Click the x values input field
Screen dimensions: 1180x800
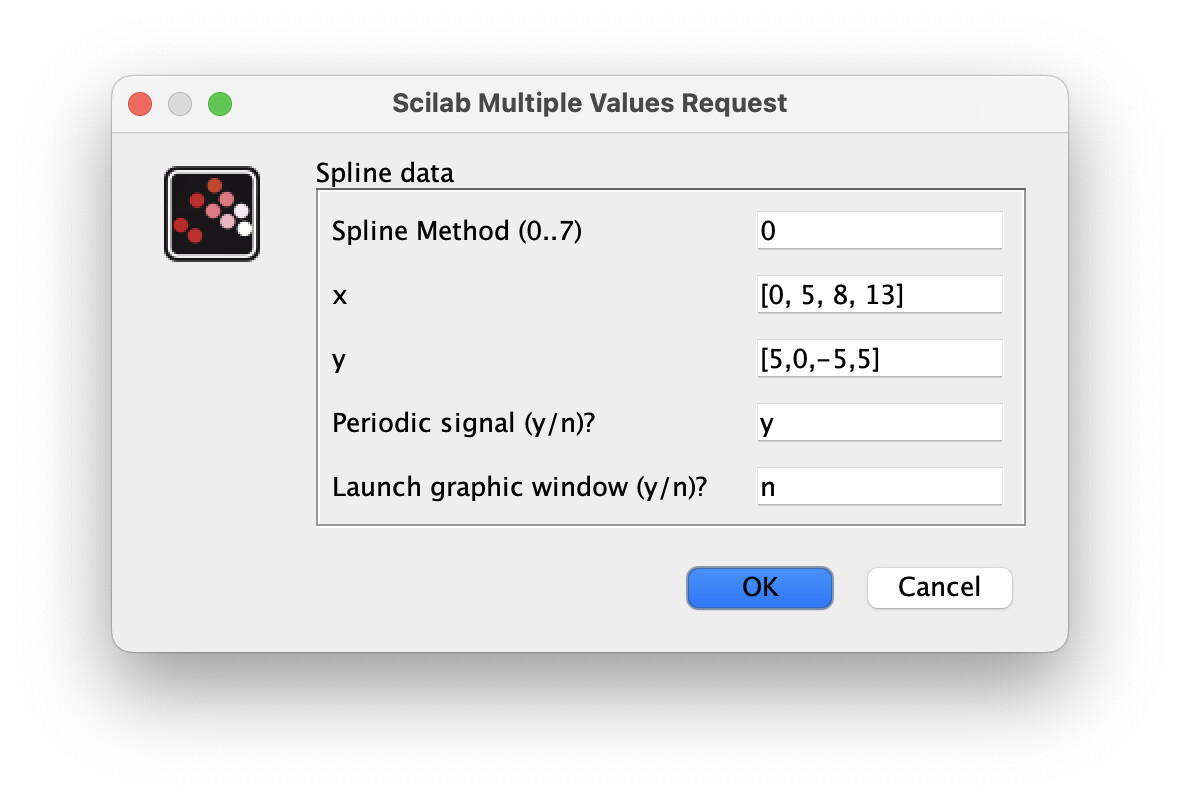pyautogui.click(x=879, y=295)
